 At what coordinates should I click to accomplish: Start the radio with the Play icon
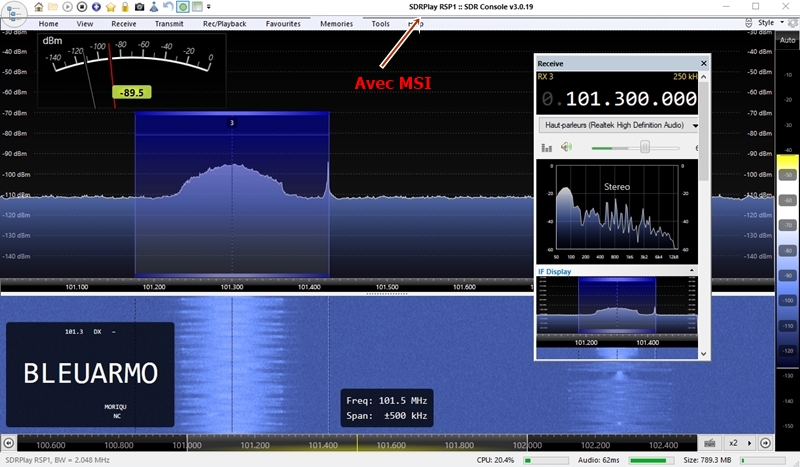[67, 7]
